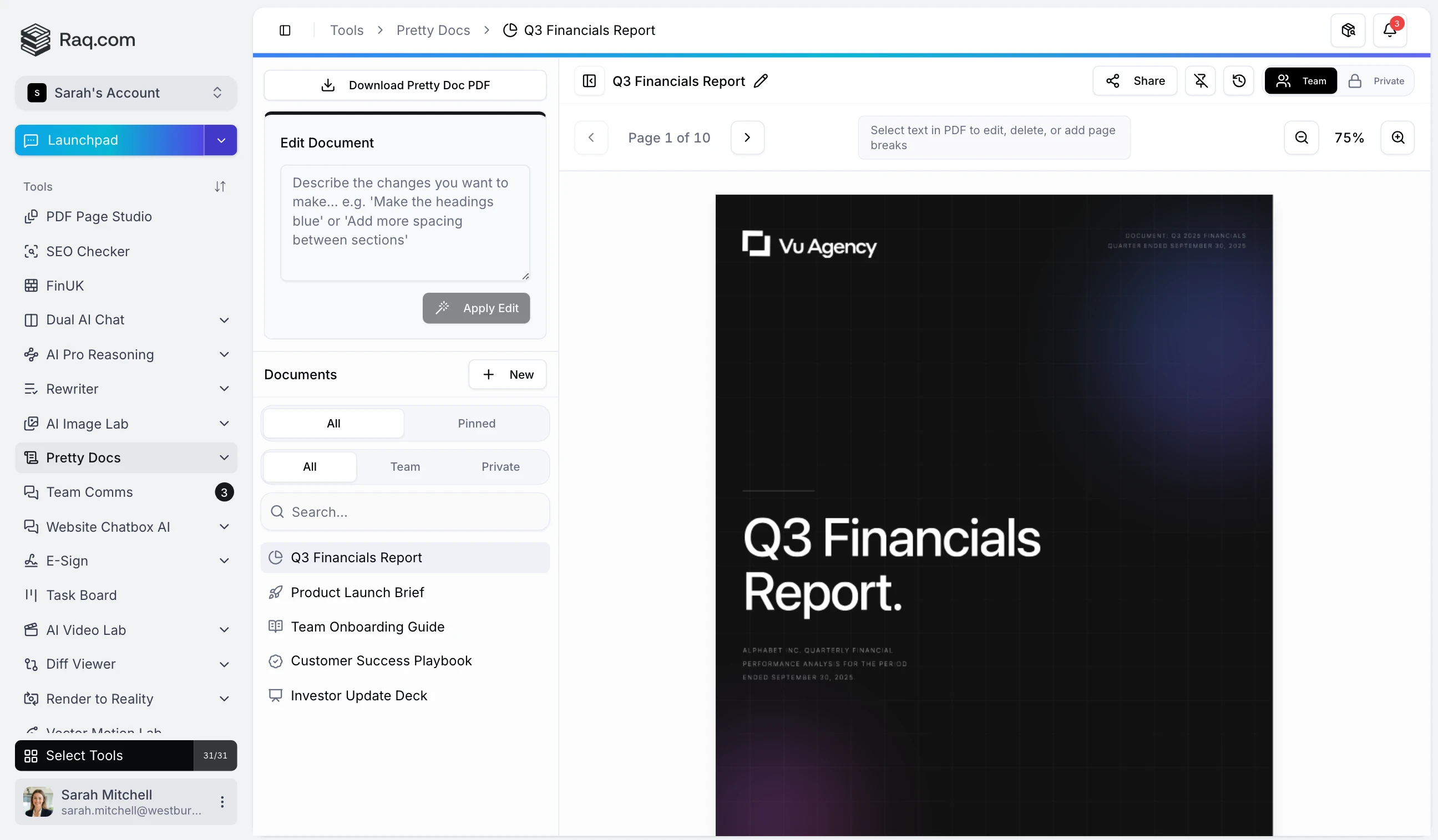Open the FinUK tool
This screenshot has height=840, width=1438.
[x=64, y=286]
